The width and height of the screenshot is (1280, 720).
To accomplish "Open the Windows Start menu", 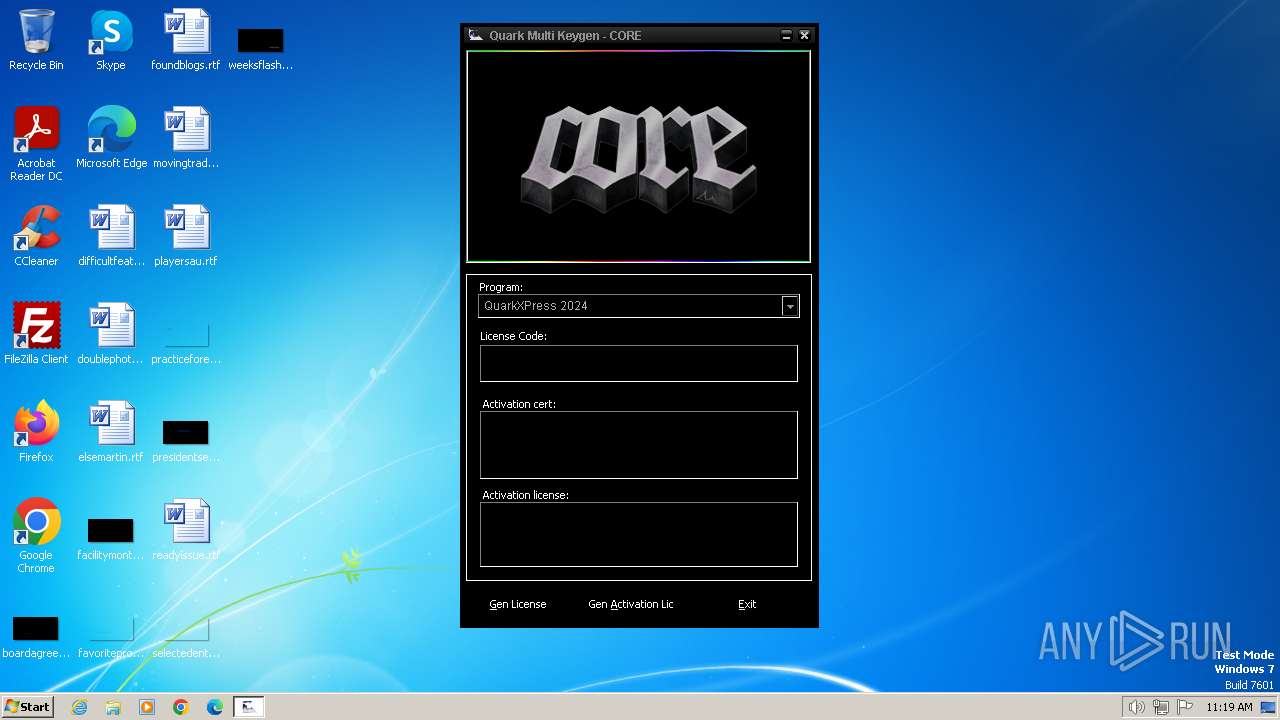I will (x=28, y=707).
